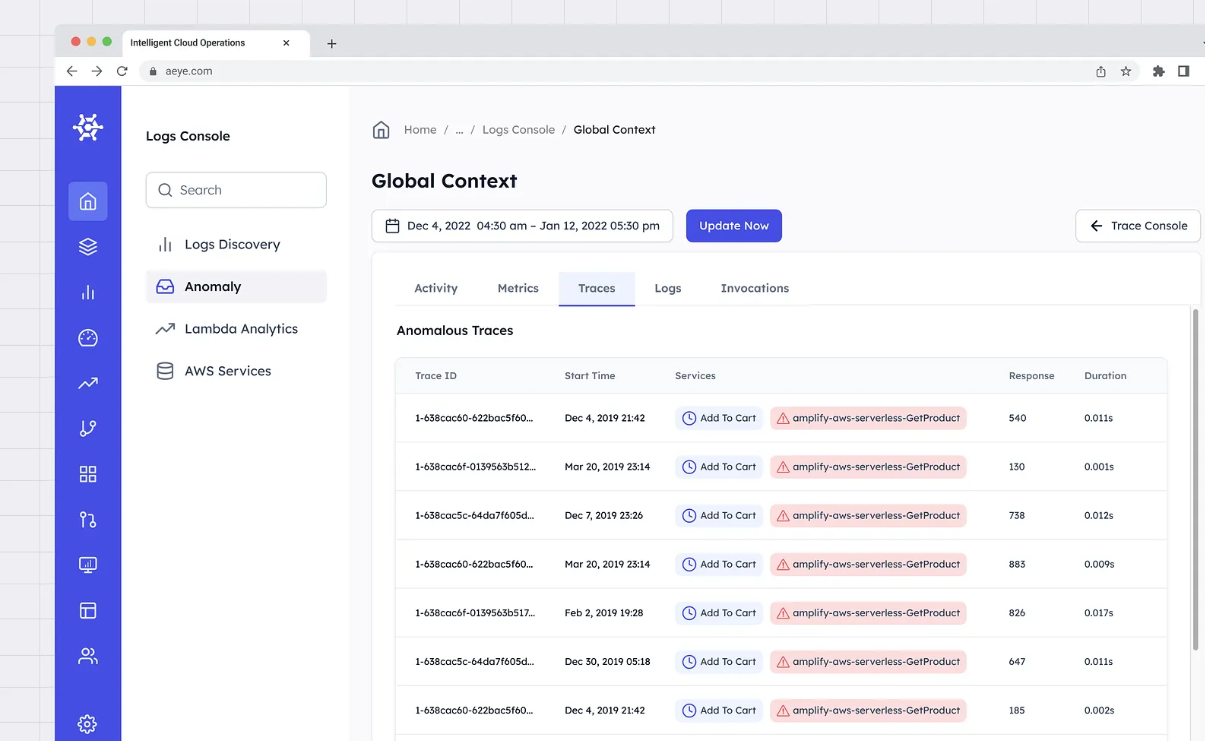The width and height of the screenshot is (1205, 741).
Task: Select the bar chart icon in sidebar
Action: coord(88,292)
